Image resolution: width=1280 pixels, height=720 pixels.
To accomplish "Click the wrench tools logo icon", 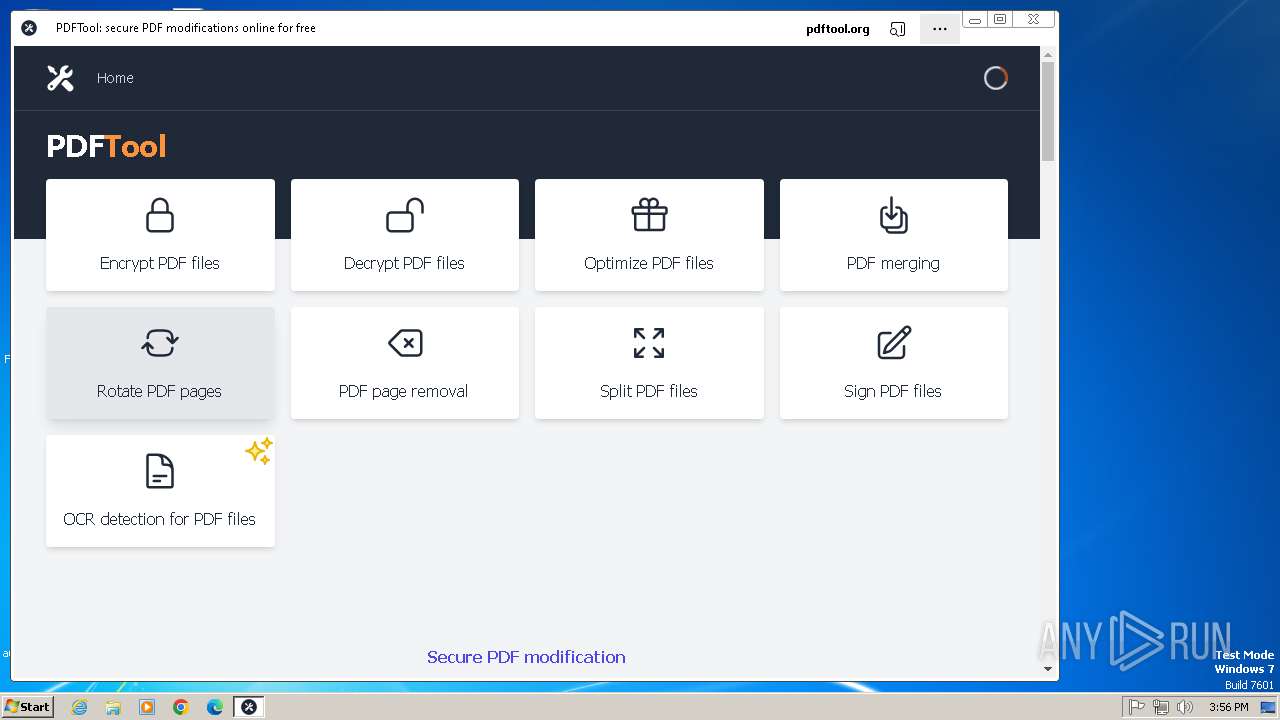I will pyautogui.click(x=60, y=78).
